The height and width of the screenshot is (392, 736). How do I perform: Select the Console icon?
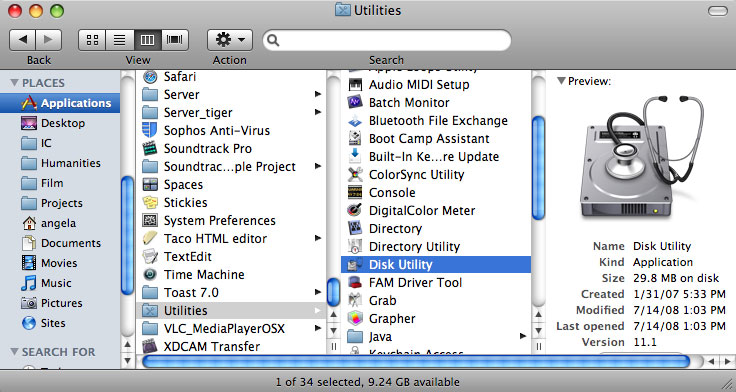tap(355, 192)
